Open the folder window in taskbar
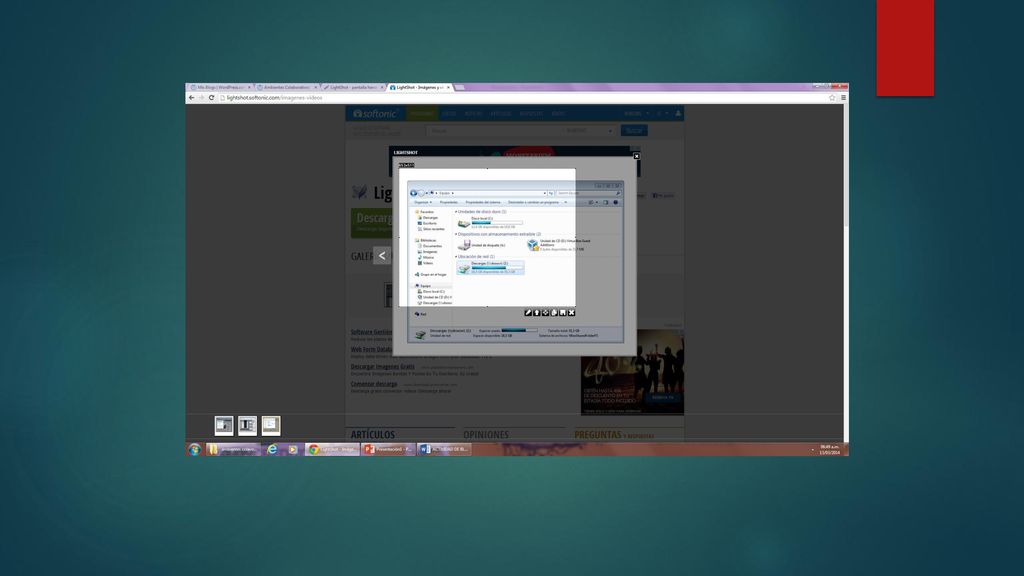 (233, 449)
